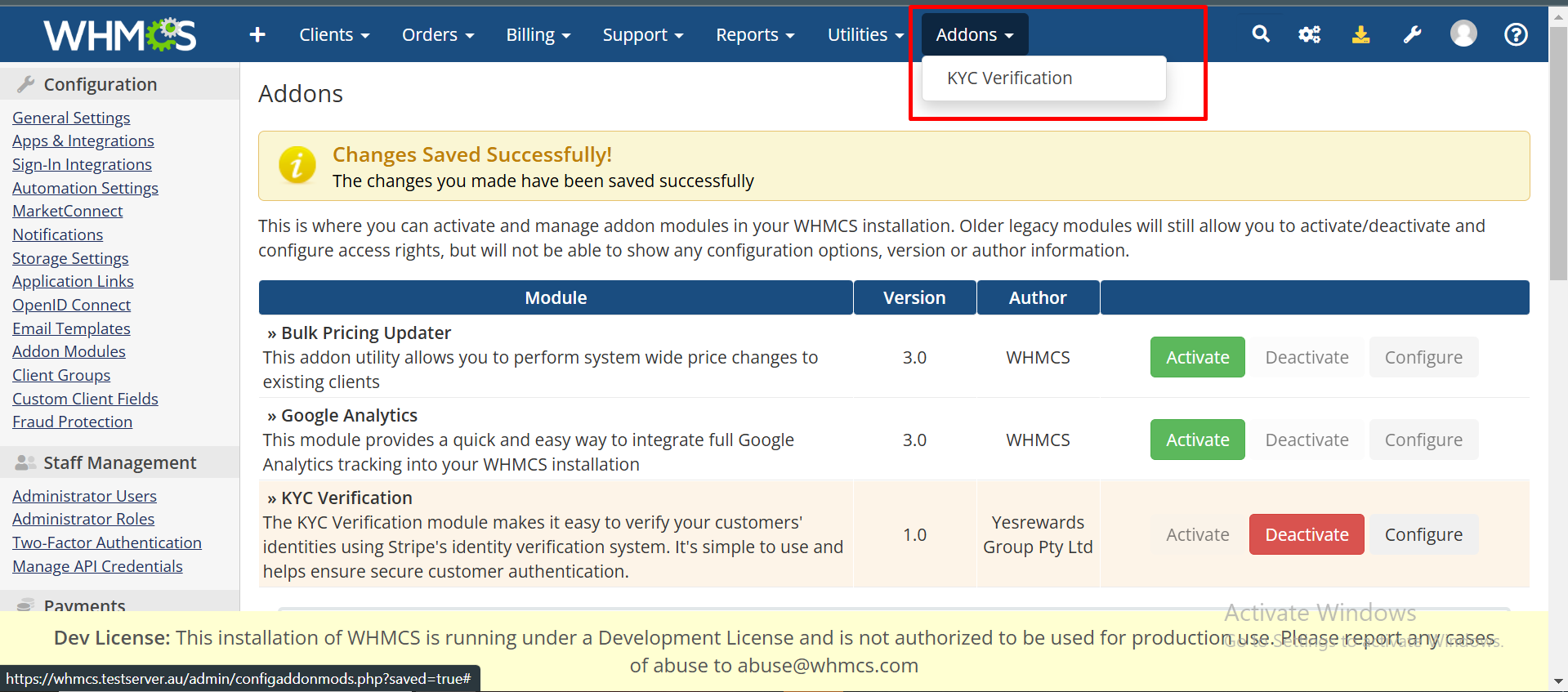Open the search magnifier icon
1568x692 pixels.
1261,34
